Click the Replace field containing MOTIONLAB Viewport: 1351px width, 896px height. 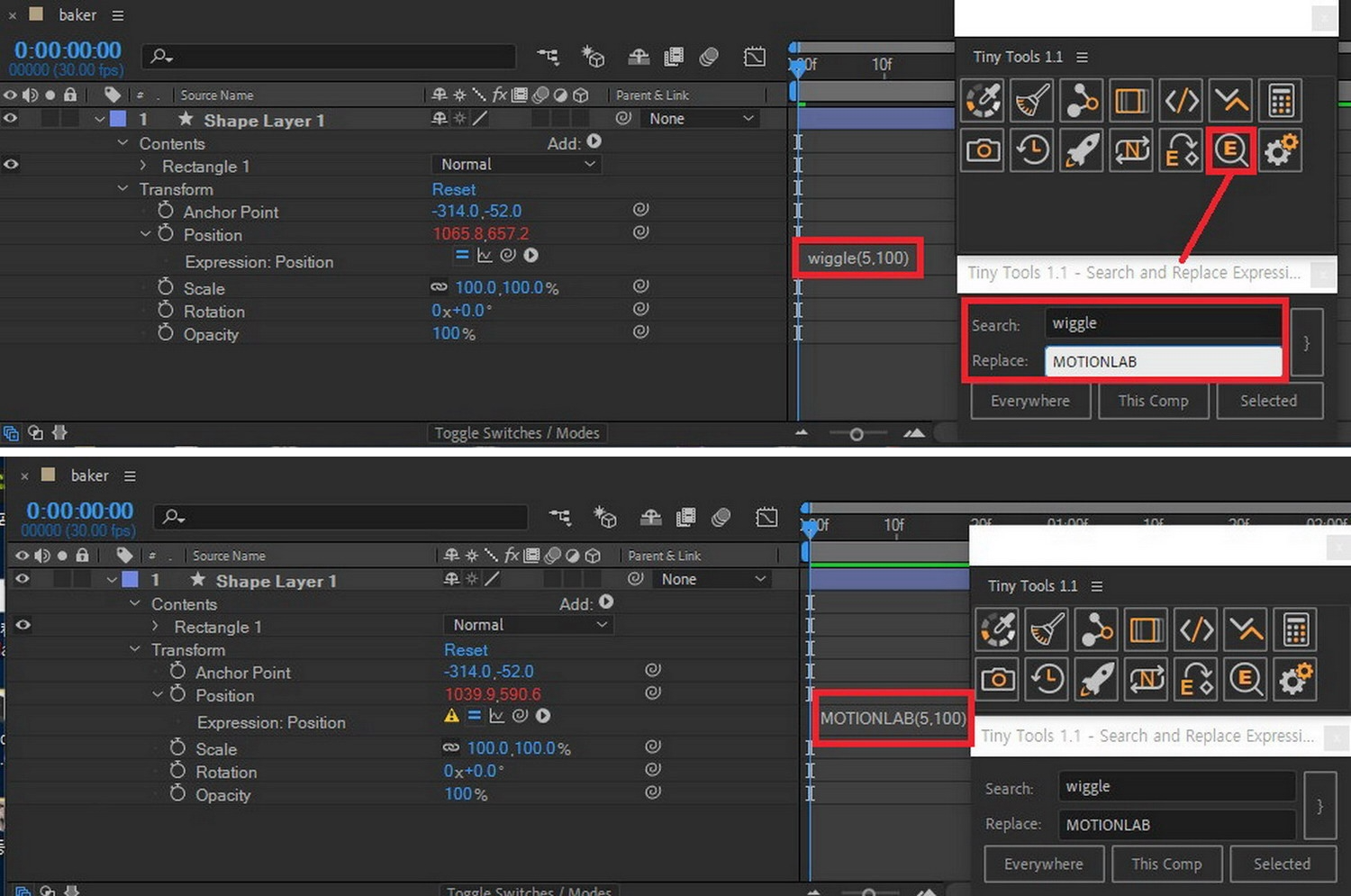coord(1163,361)
